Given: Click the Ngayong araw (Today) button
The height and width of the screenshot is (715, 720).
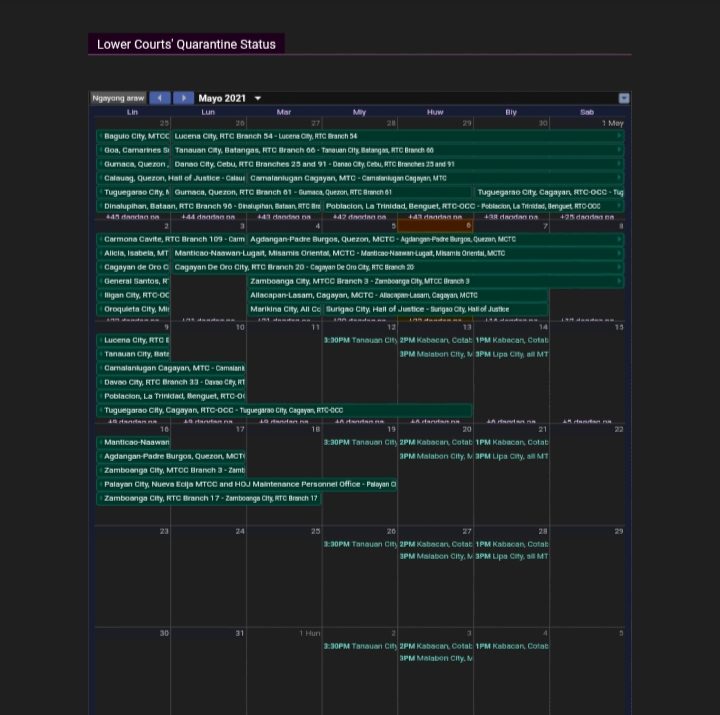Looking at the screenshot, I should pos(118,98).
